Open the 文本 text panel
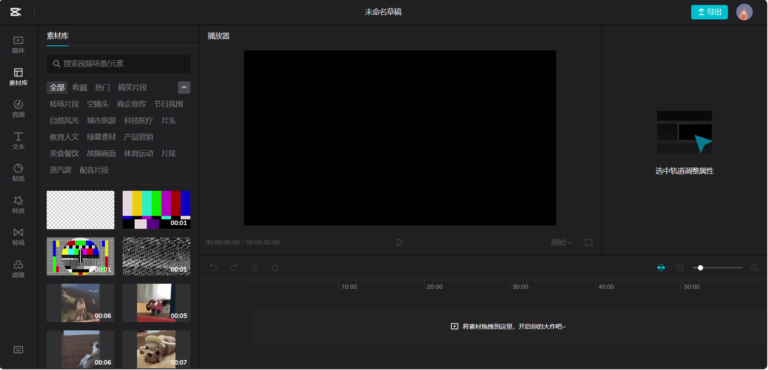768x370 pixels. pyautogui.click(x=18, y=141)
